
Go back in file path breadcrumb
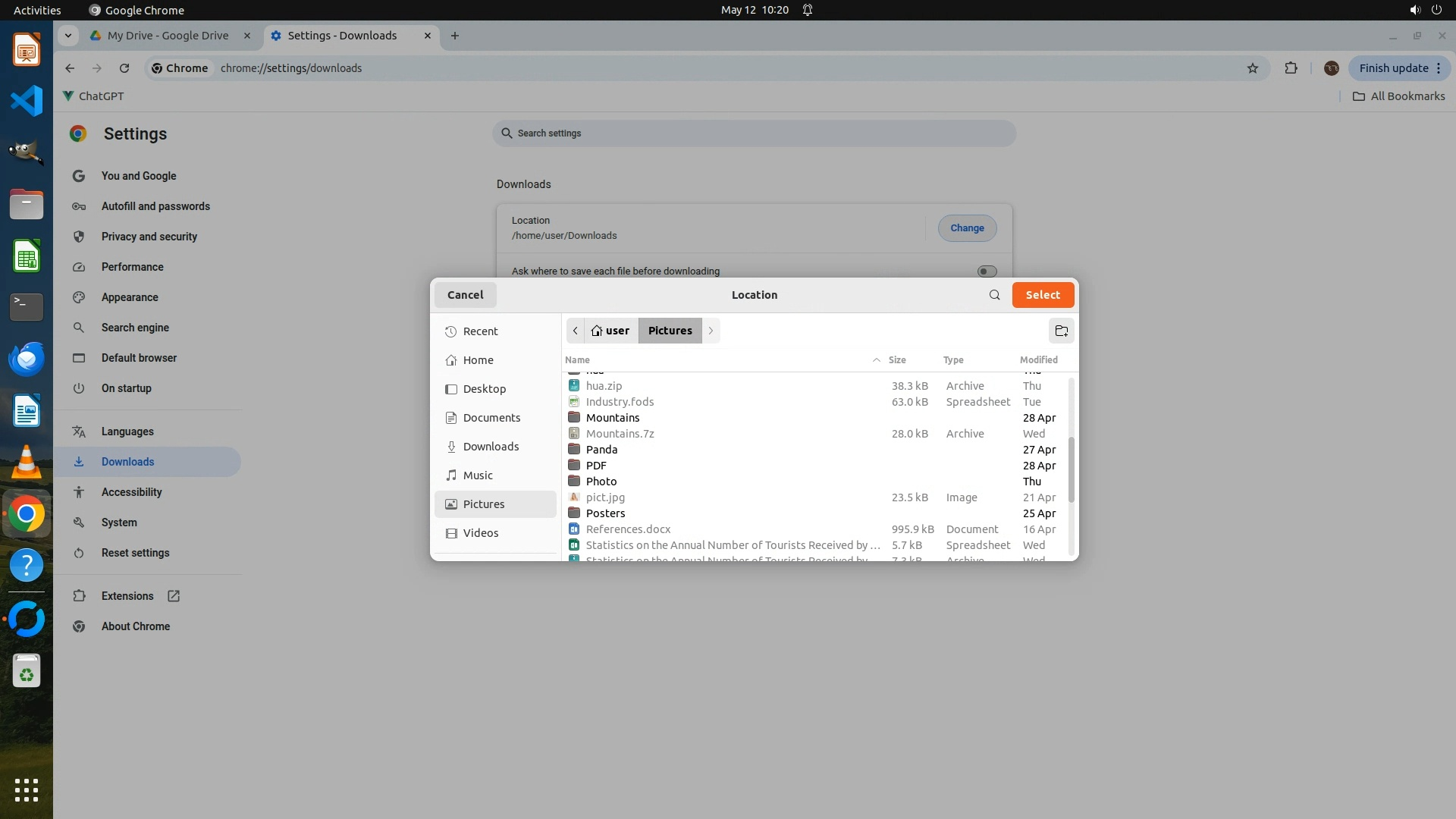pos(576,331)
